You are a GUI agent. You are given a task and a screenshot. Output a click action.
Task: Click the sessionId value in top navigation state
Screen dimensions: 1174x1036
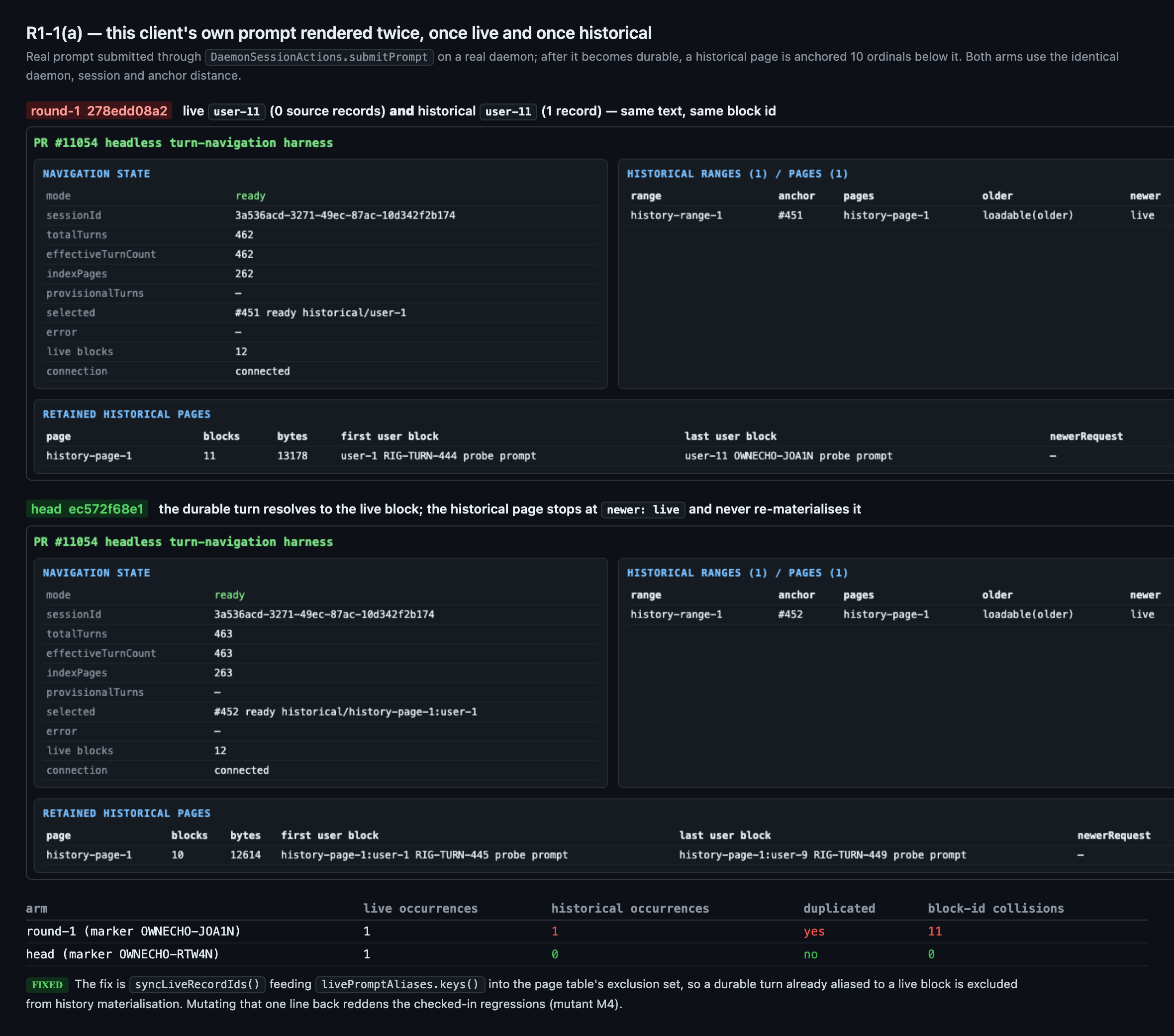345,215
